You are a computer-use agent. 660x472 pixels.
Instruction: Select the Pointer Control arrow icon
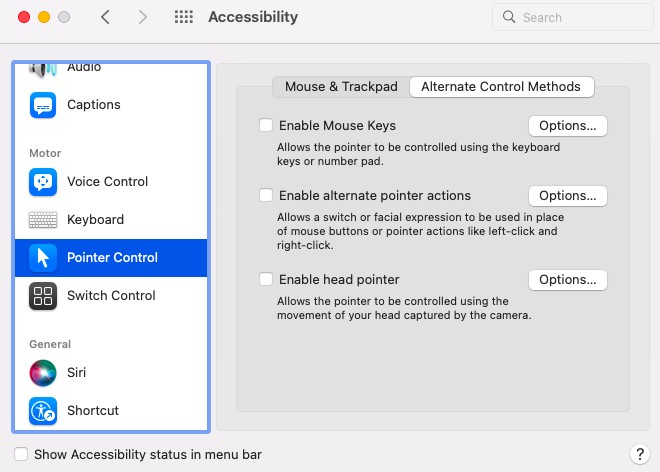tap(43, 258)
